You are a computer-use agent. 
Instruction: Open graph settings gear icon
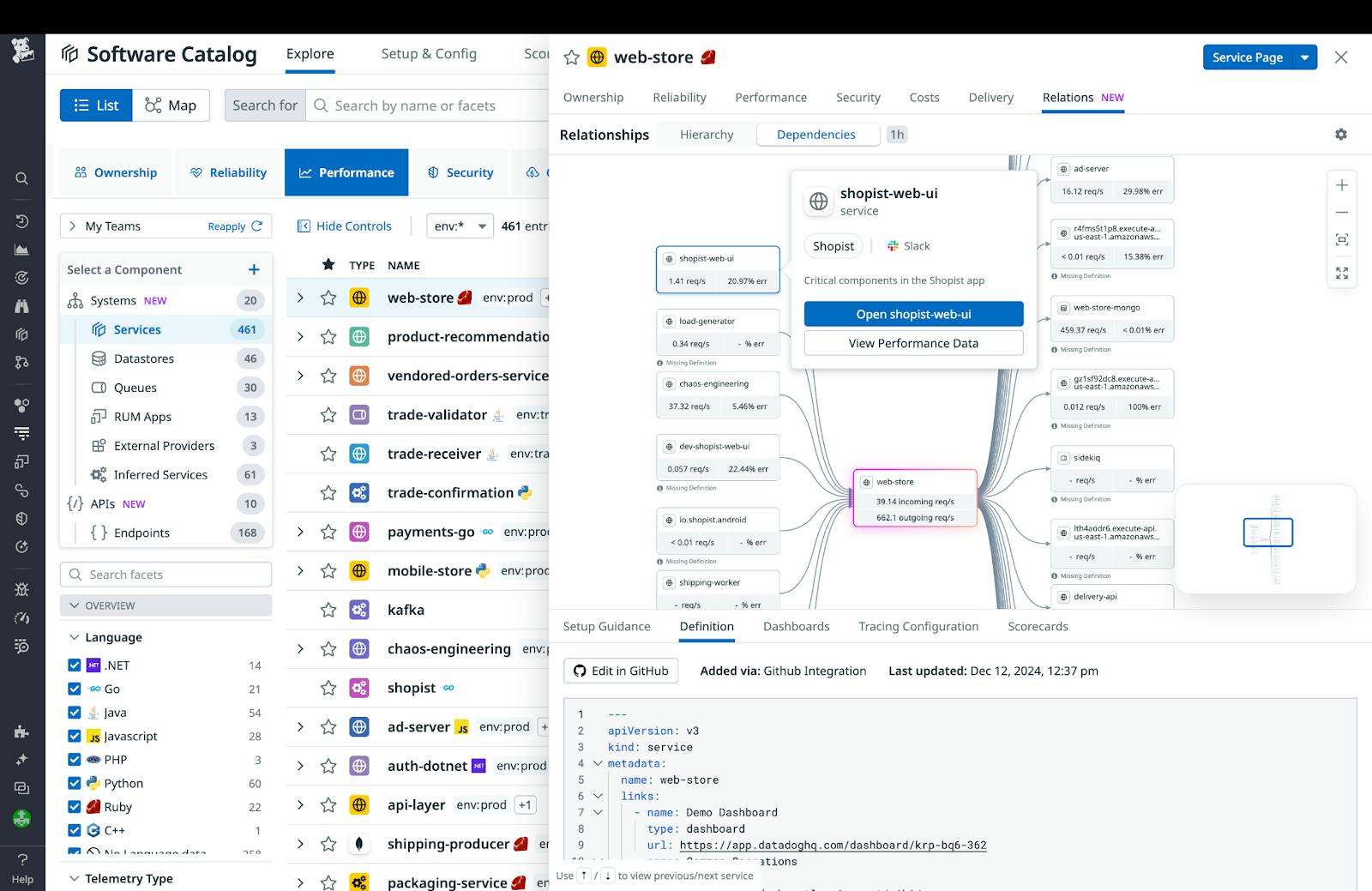pos(1341,135)
